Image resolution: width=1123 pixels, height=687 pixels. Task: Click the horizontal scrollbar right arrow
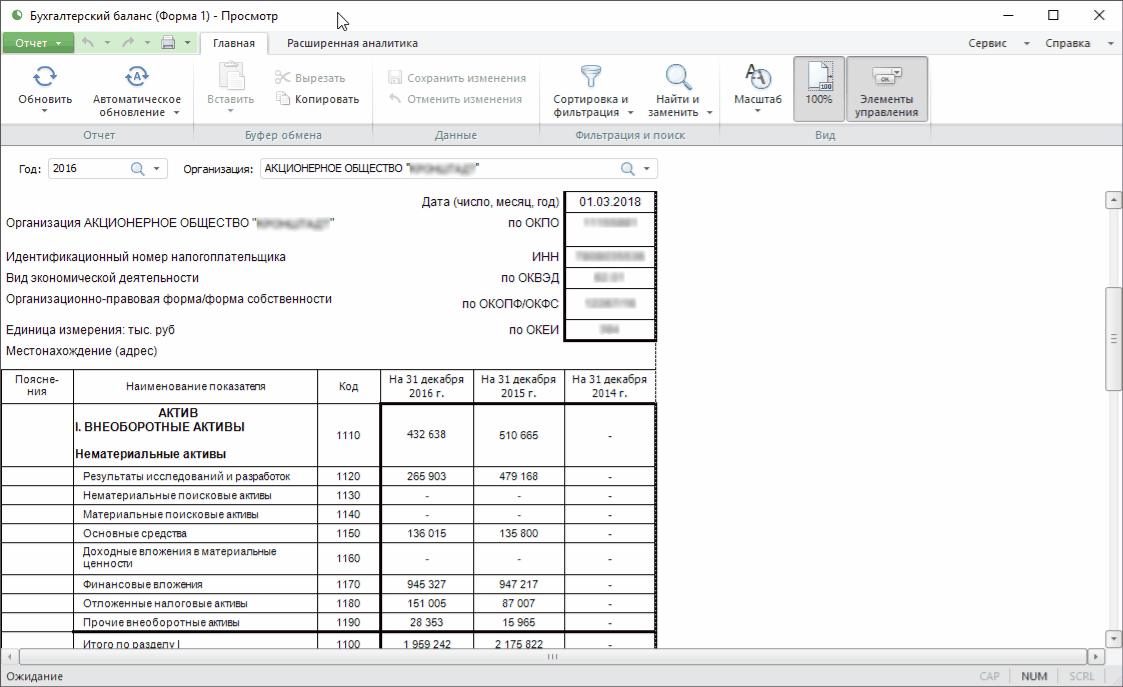tap(1096, 657)
